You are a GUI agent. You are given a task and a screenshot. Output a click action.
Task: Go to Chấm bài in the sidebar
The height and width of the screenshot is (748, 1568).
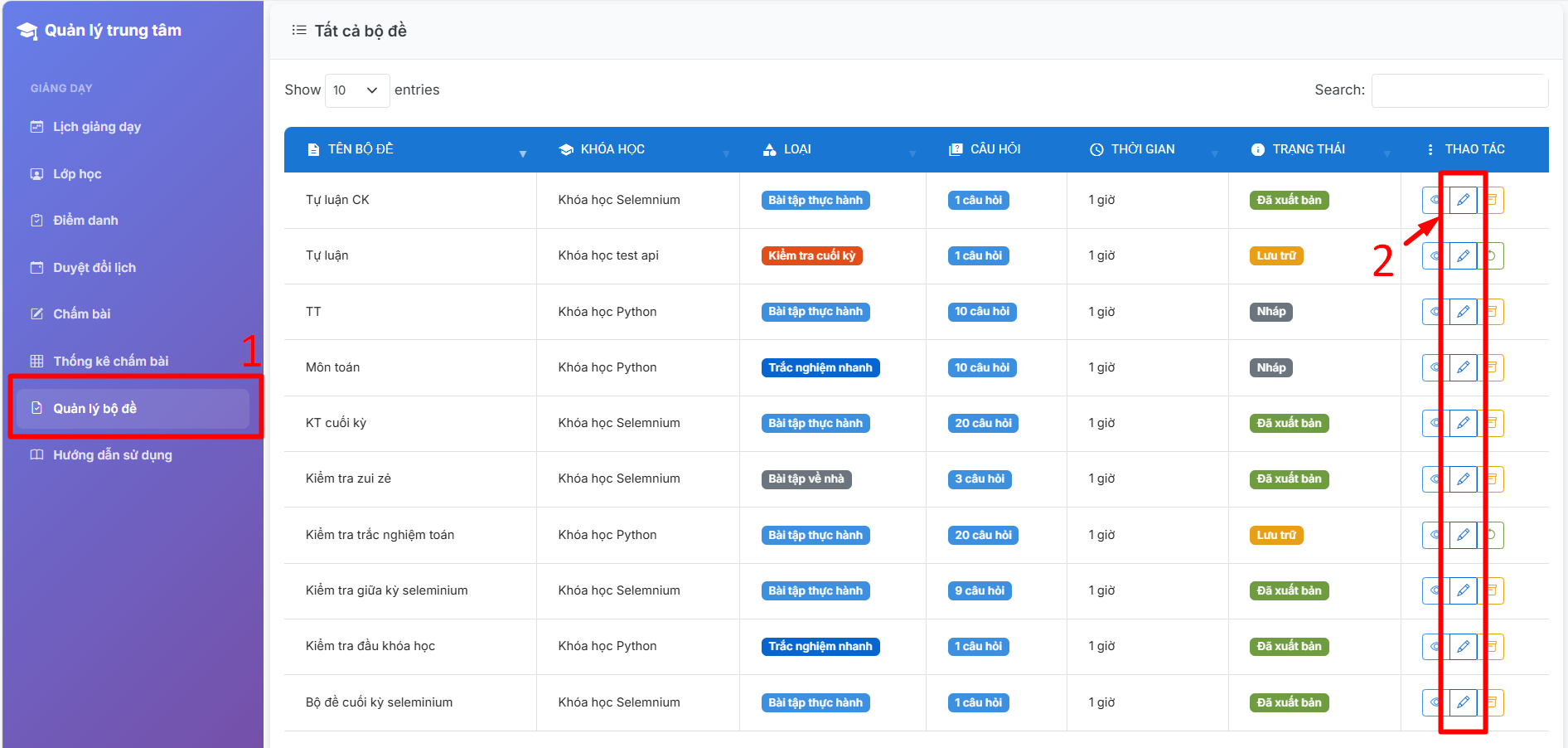[x=82, y=314]
